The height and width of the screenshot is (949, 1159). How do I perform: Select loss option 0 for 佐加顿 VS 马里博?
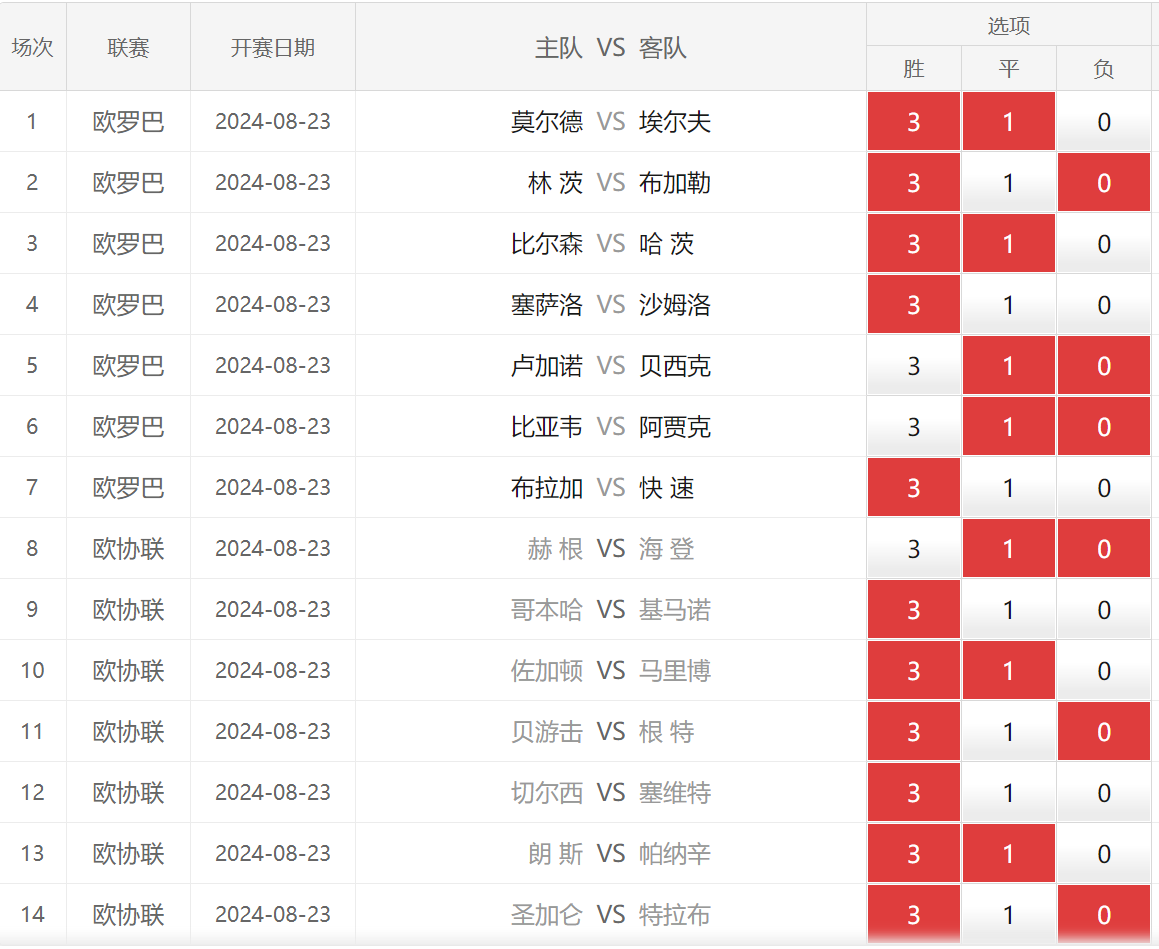(x=1104, y=670)
